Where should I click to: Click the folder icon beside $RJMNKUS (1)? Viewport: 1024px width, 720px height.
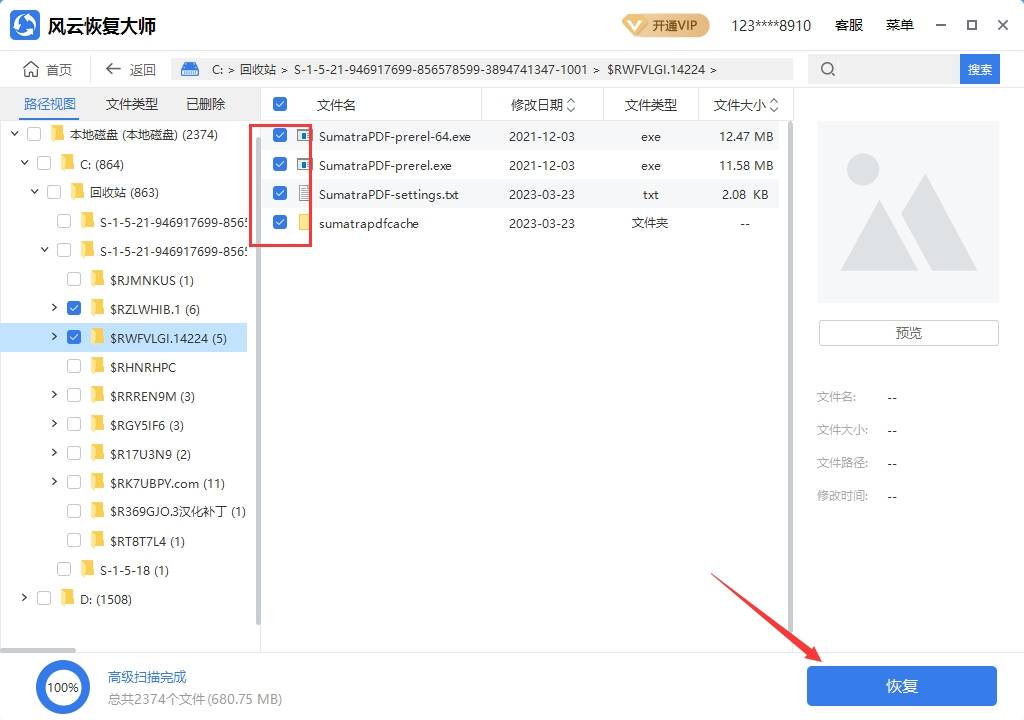[x=97, y=280]
